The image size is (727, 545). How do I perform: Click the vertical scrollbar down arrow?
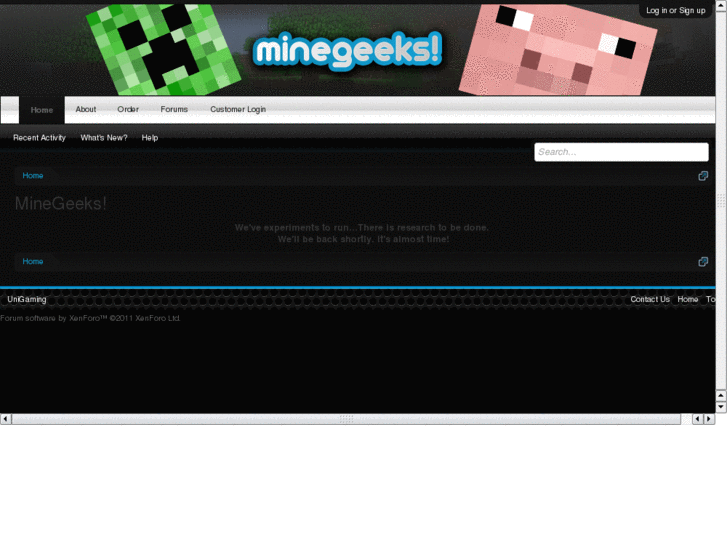[721, 407]
